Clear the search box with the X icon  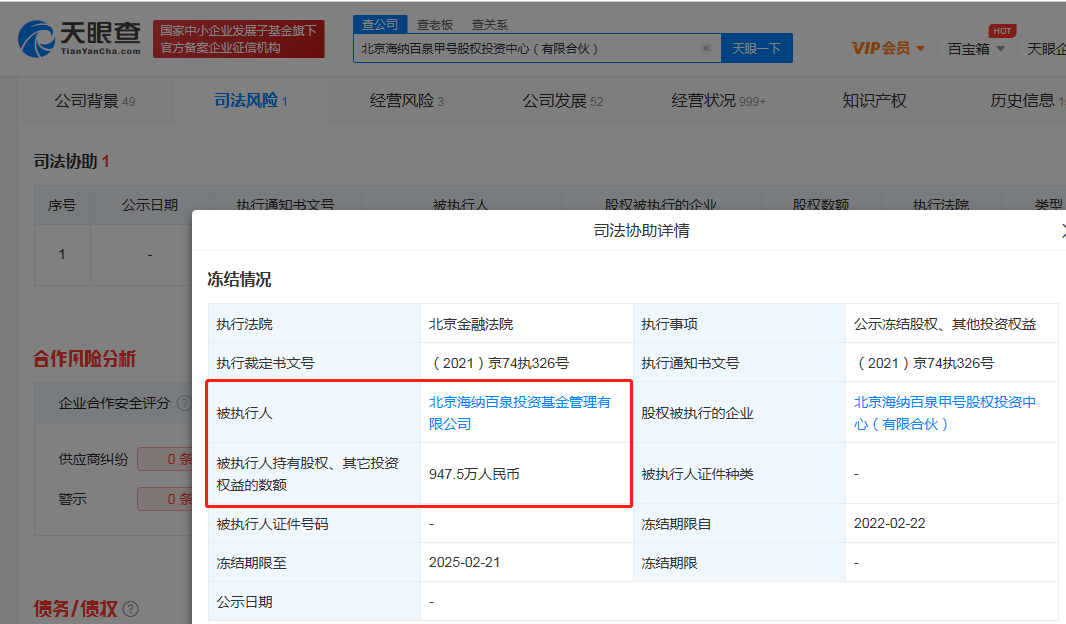pos(706,48)
